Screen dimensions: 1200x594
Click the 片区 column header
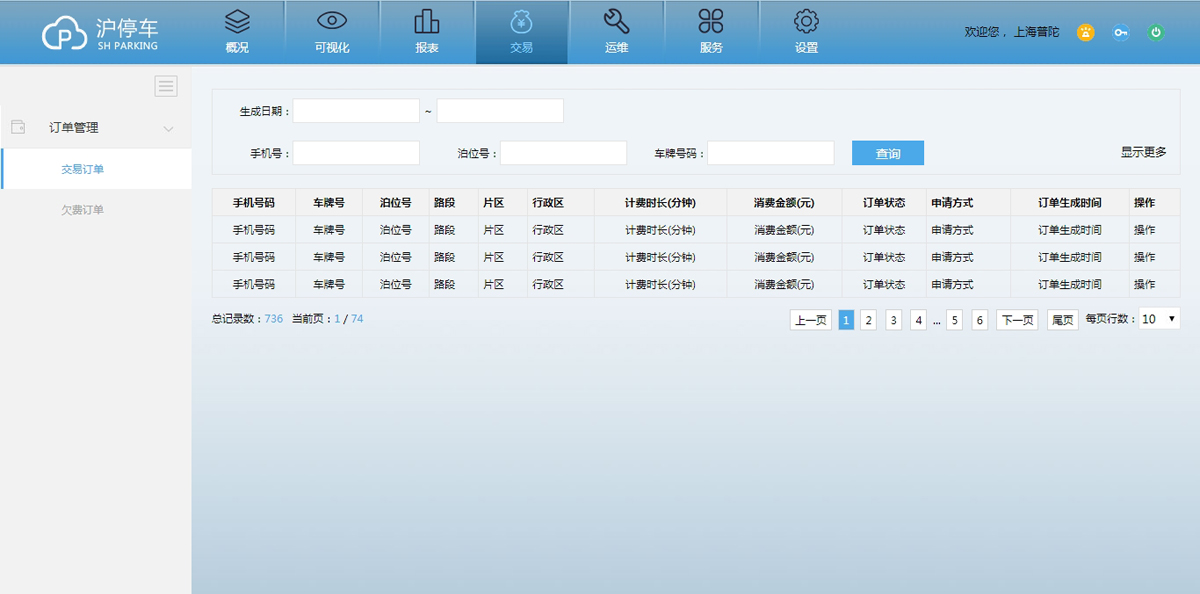click(x=494, y=202)
